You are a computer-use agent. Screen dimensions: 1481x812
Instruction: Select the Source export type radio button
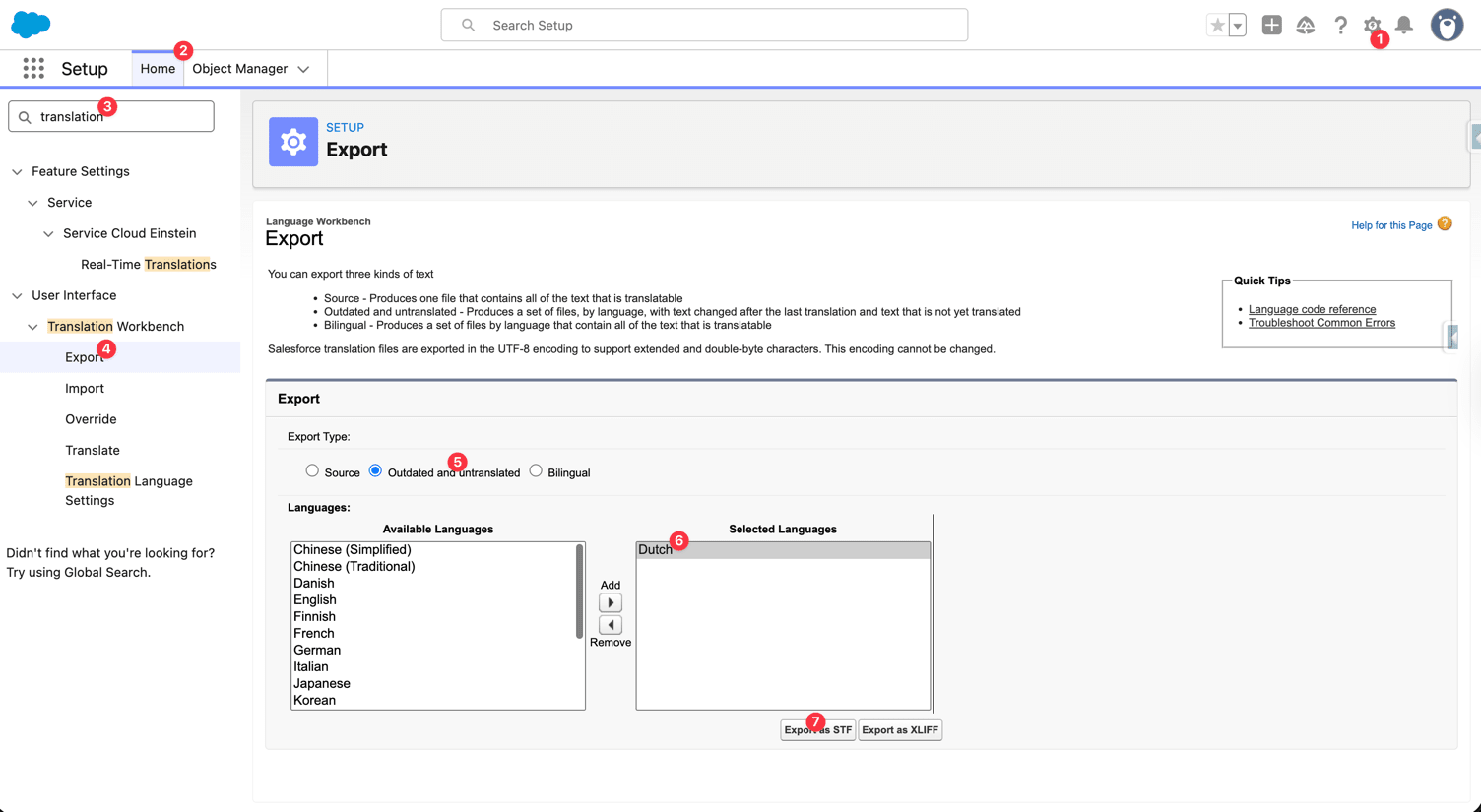[312, 470]
